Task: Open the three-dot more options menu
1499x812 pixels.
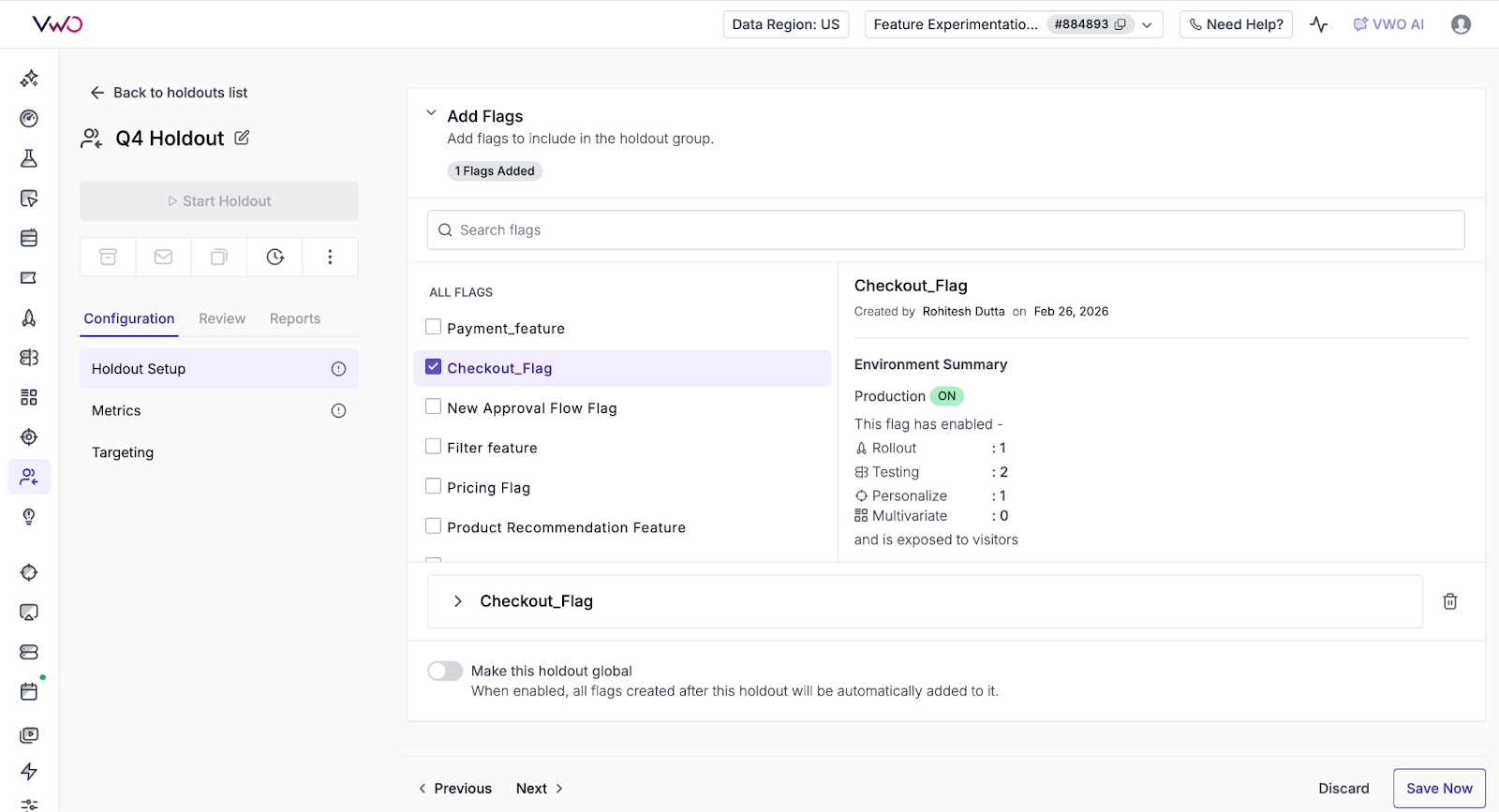Action: click(x=330, y=257)
